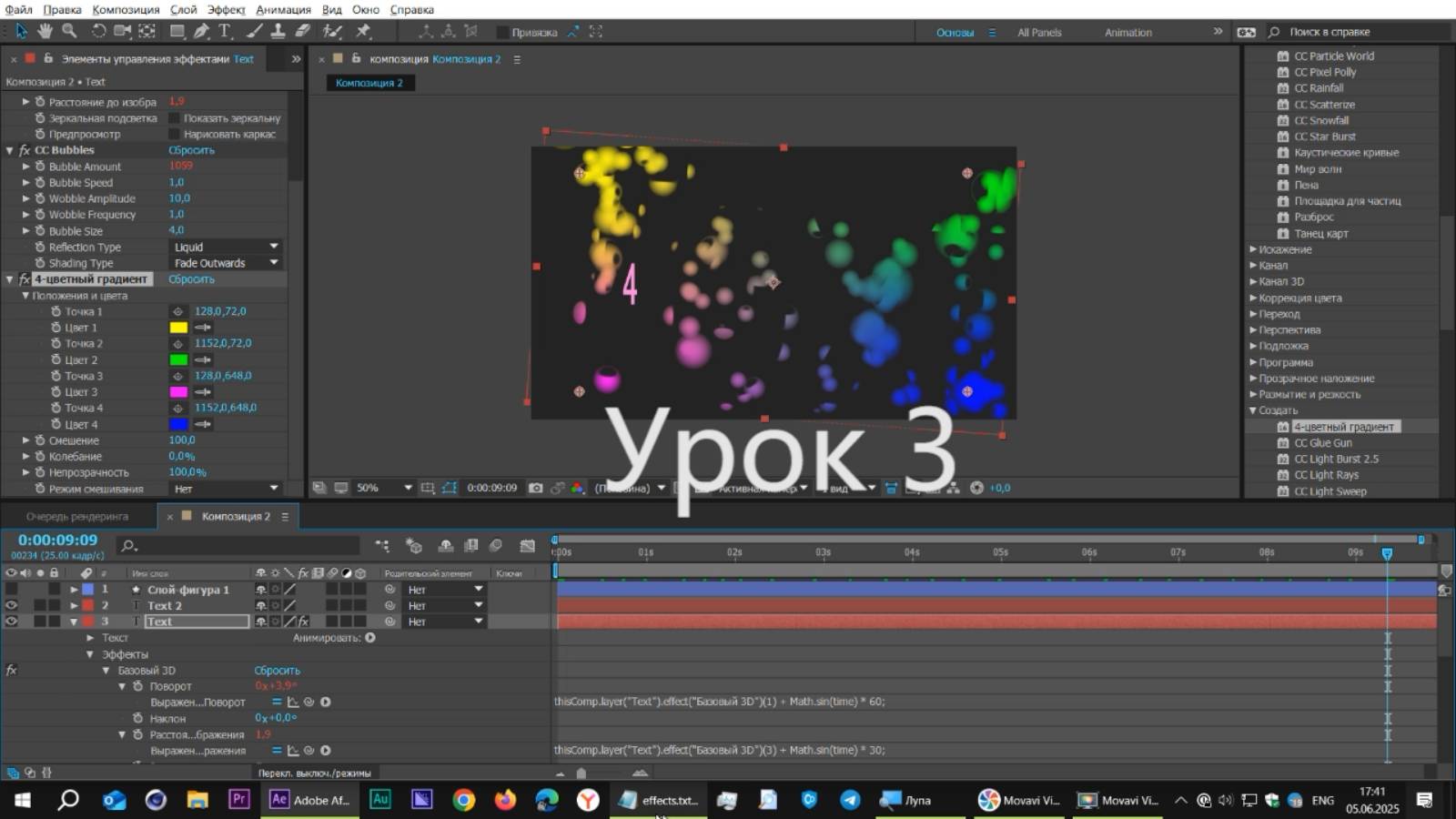Open the effects search field in effects panel
The width and height of the screenshot is (1456, 819).
tap(1356, 33)
